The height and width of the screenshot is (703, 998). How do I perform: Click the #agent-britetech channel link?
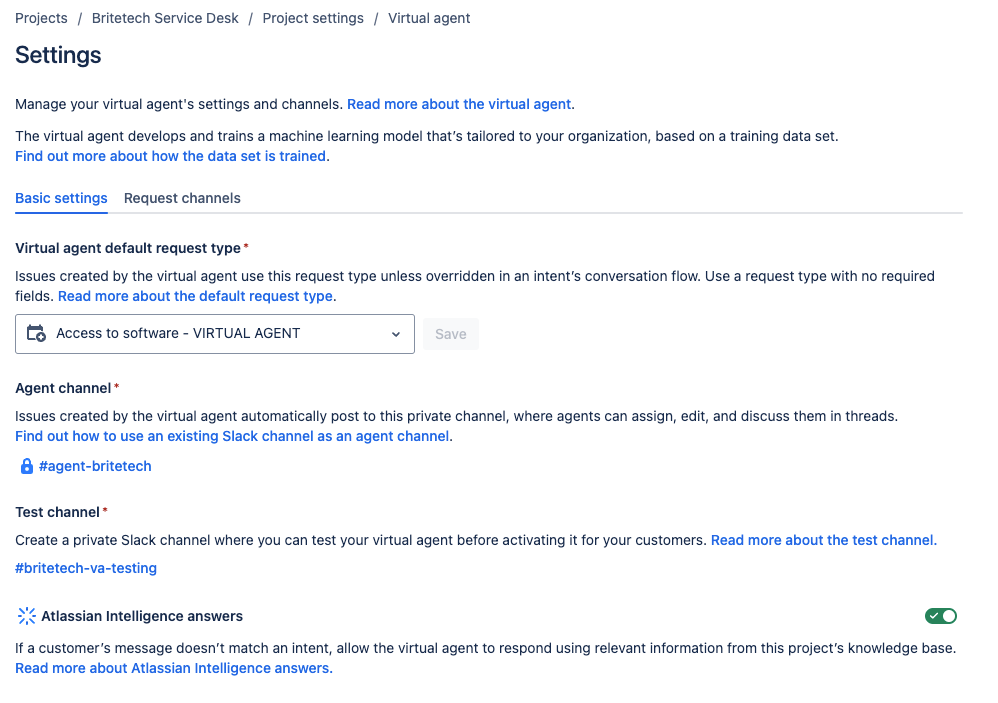95,466
